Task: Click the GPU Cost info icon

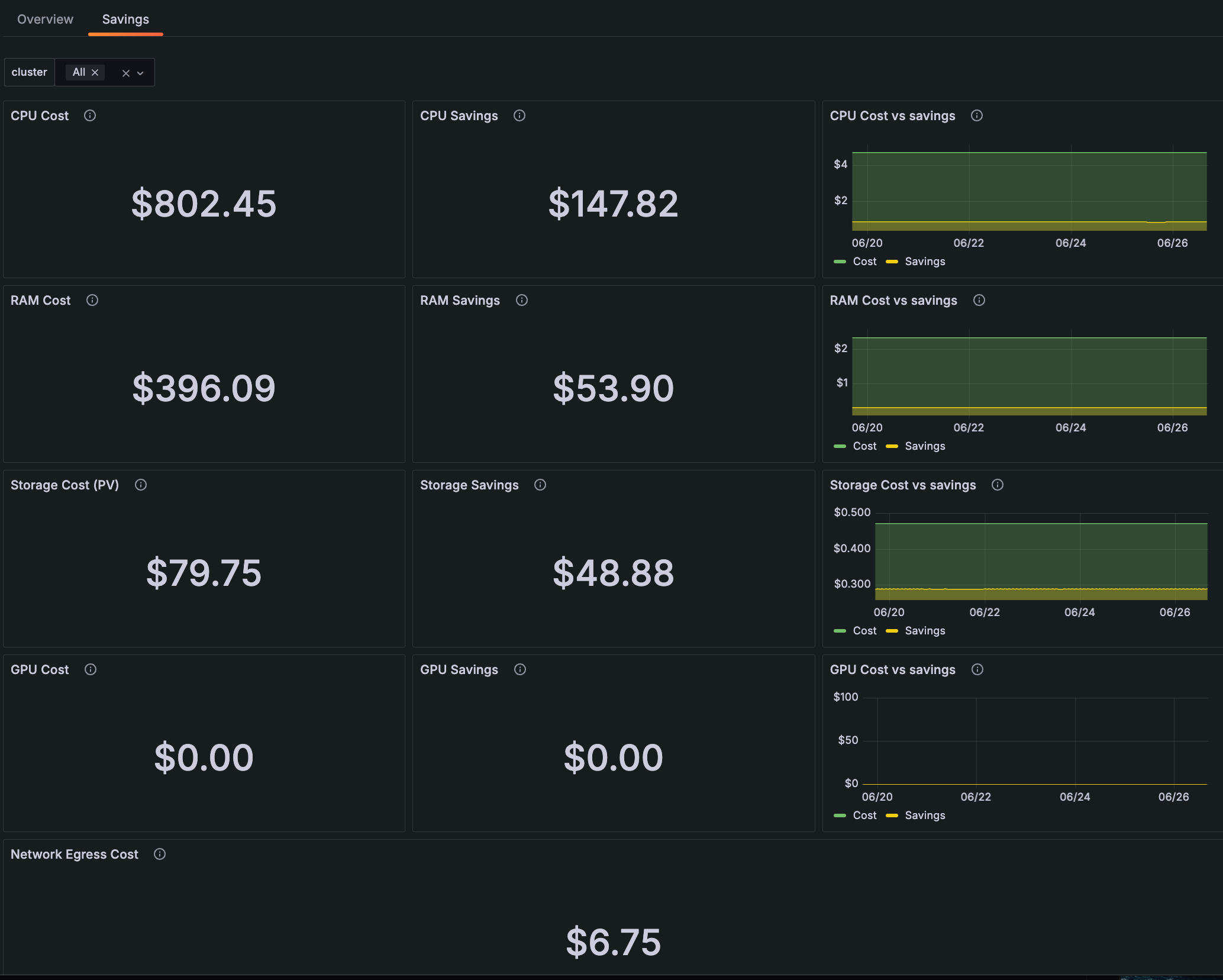Action: pyautogui.click(x=90, y=669)
